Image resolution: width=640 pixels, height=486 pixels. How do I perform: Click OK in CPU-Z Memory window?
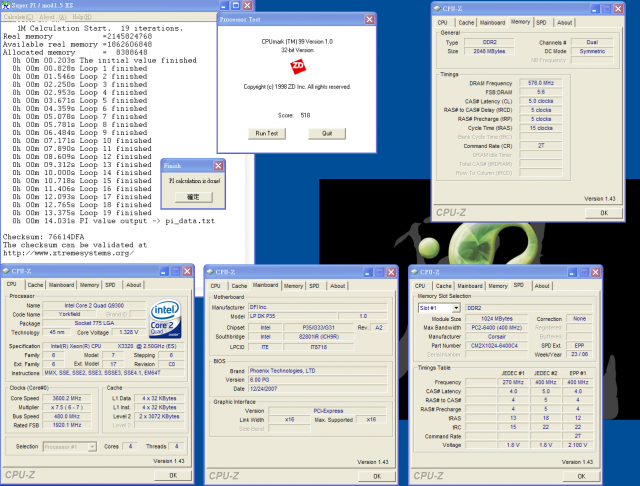604,213
